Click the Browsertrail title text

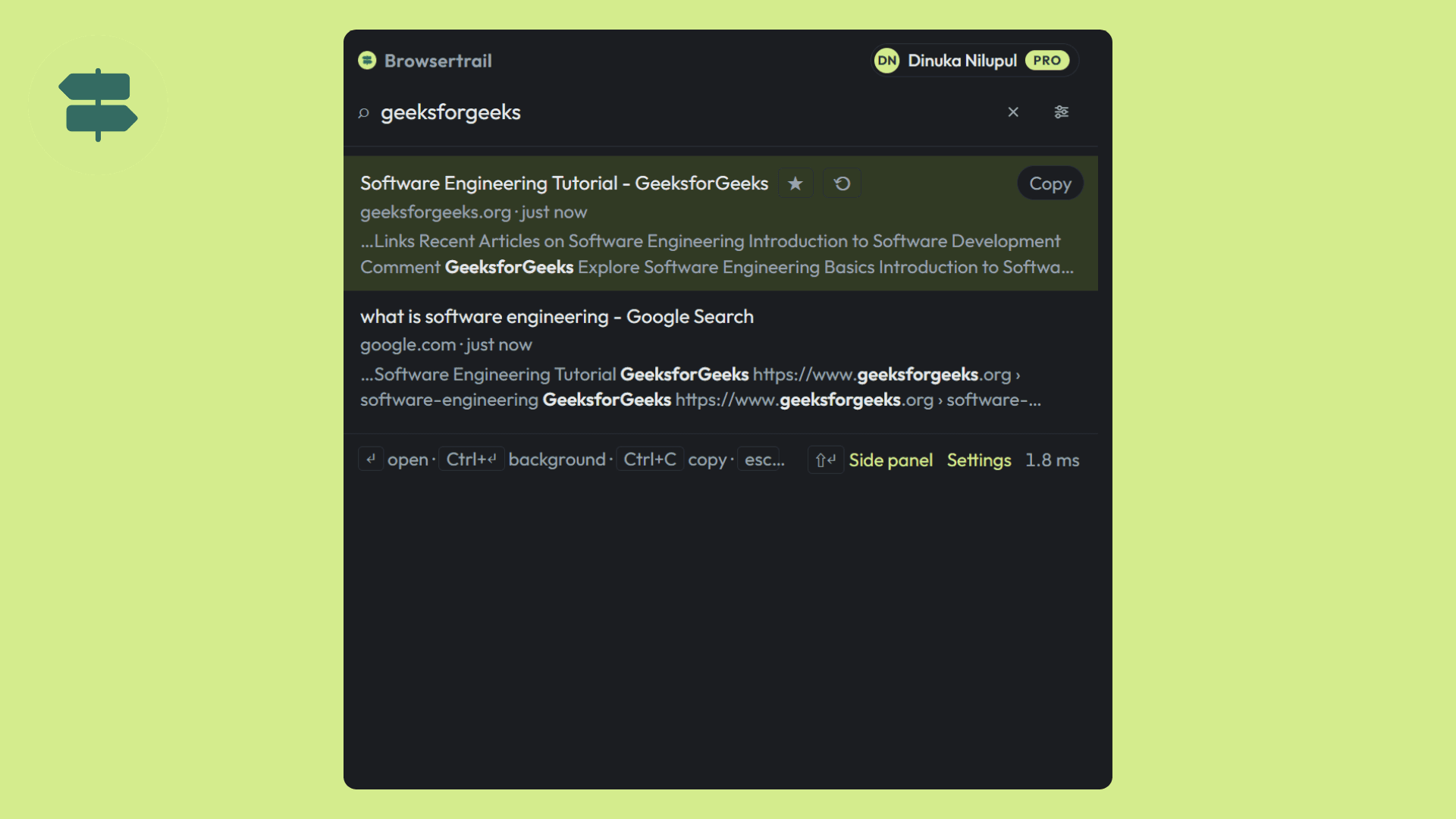[x=438, y=61]
